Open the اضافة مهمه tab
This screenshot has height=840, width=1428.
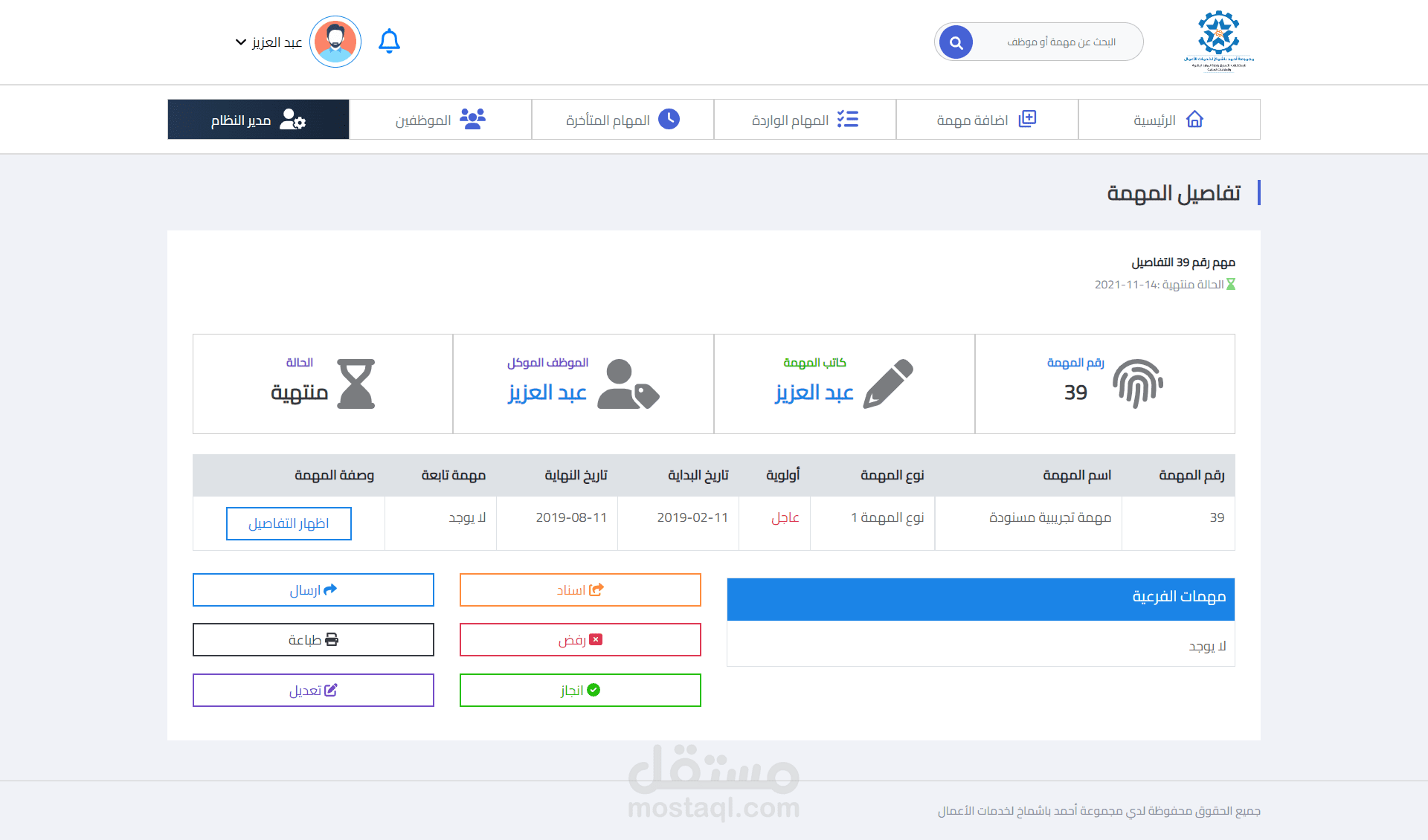pyautogui.click(x=986, y=120)
